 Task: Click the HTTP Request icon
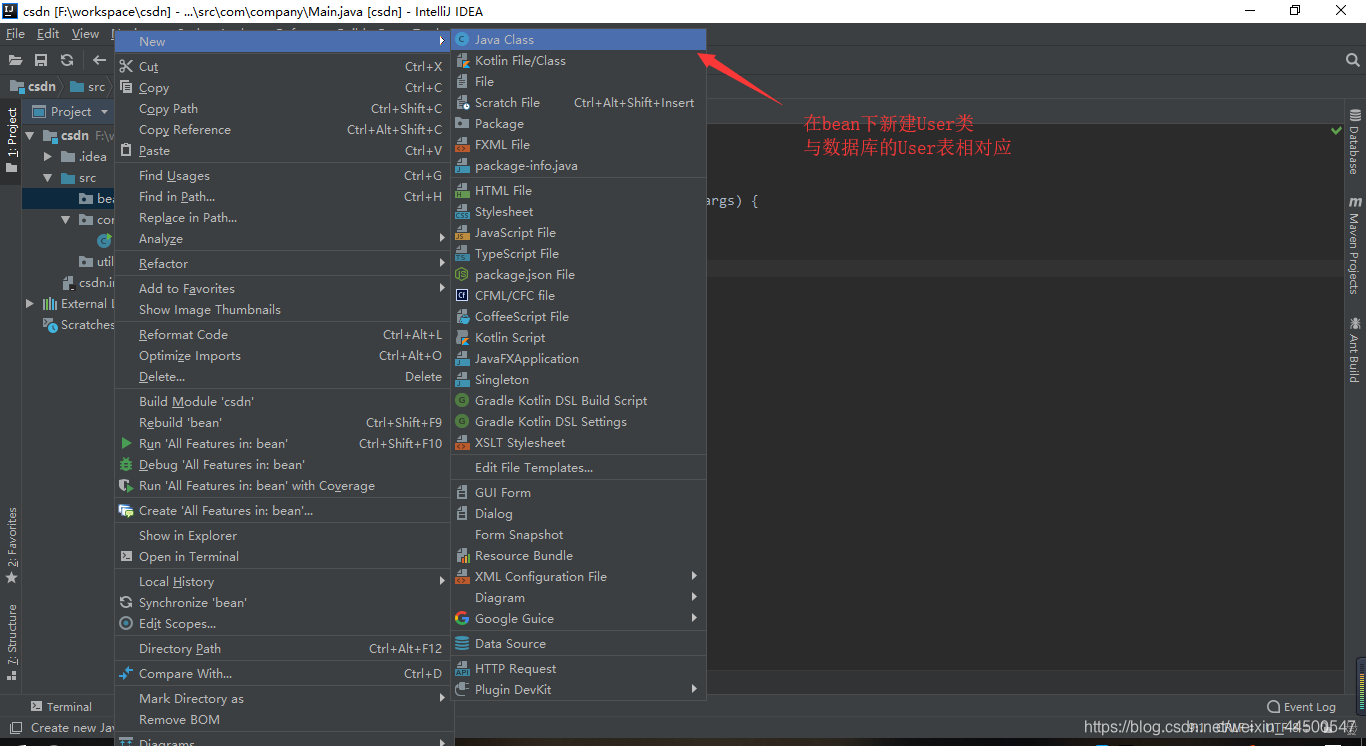pos(462,668)
